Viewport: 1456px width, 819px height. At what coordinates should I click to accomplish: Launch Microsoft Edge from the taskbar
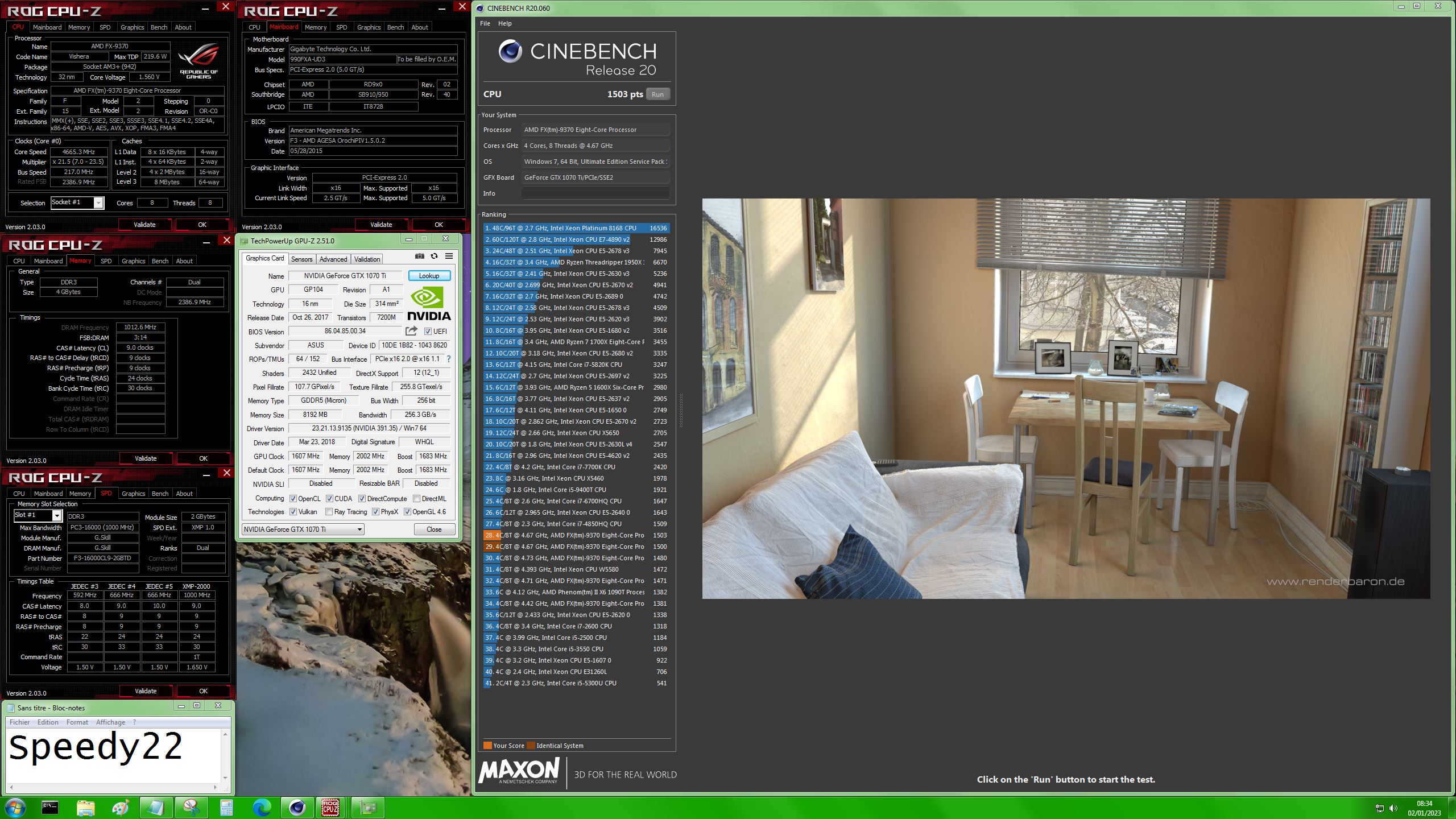[x=262, y=808]
